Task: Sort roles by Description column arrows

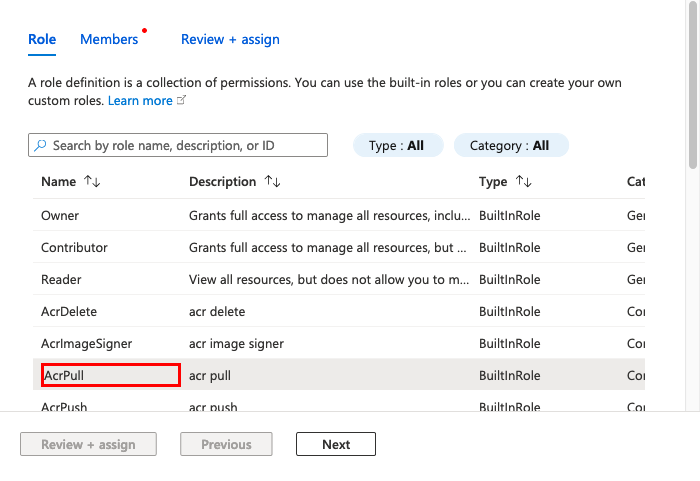Action: pyautogui.click(x=272, y=182)
